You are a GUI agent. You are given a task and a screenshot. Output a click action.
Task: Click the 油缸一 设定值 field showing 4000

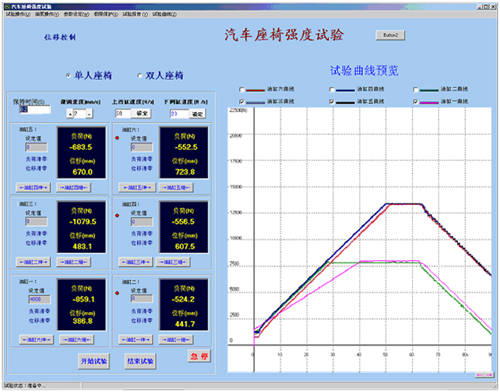39,299
